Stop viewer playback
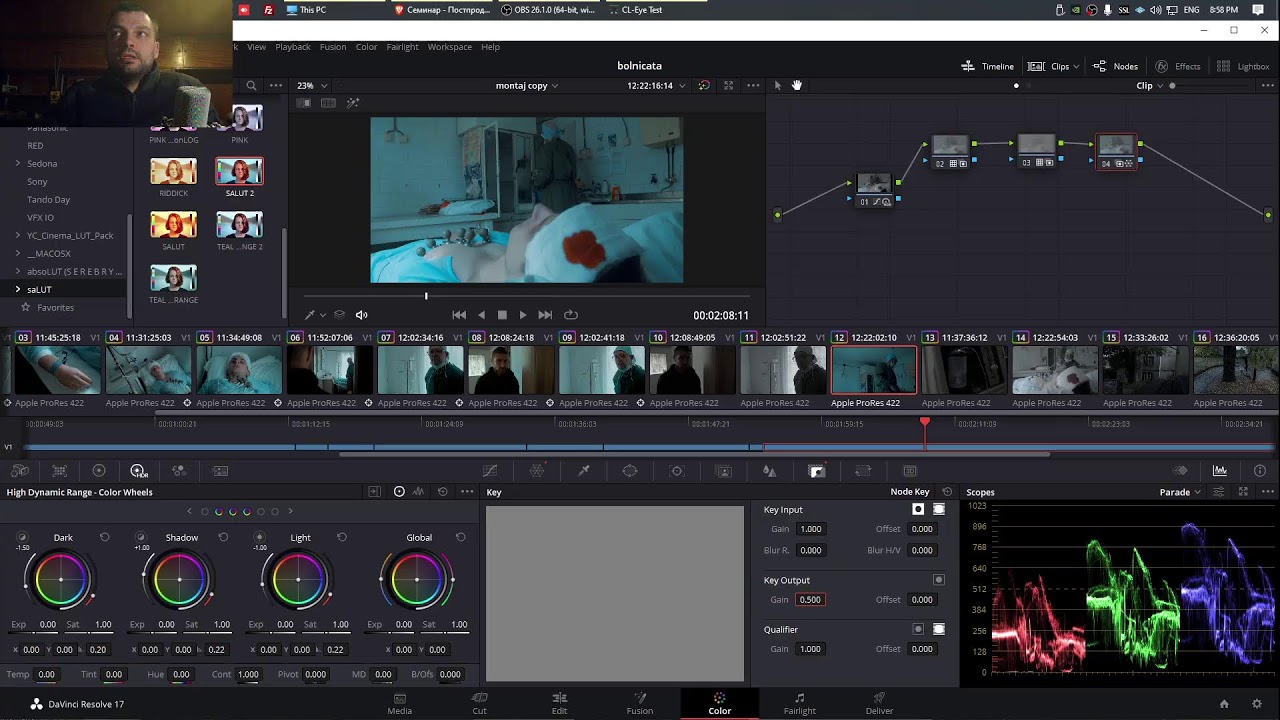 click(x=502, y=315)
